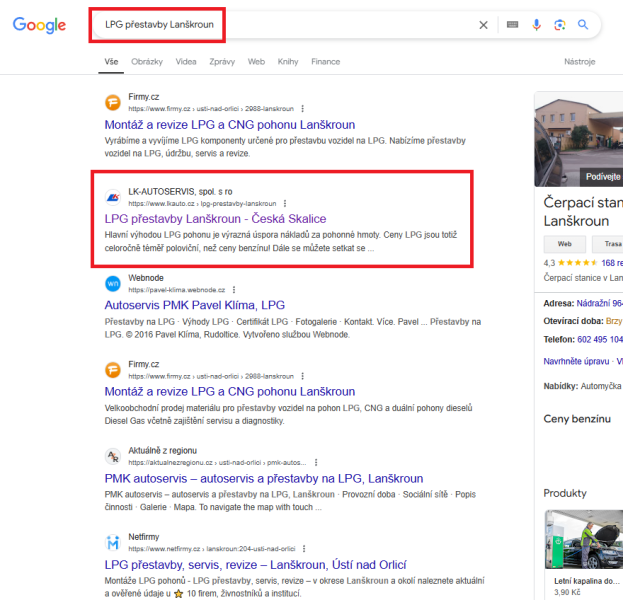The image size is (623, 600).
Task: Click LK-AUTOSERVIS favicon icon
Action: point(113,197)
